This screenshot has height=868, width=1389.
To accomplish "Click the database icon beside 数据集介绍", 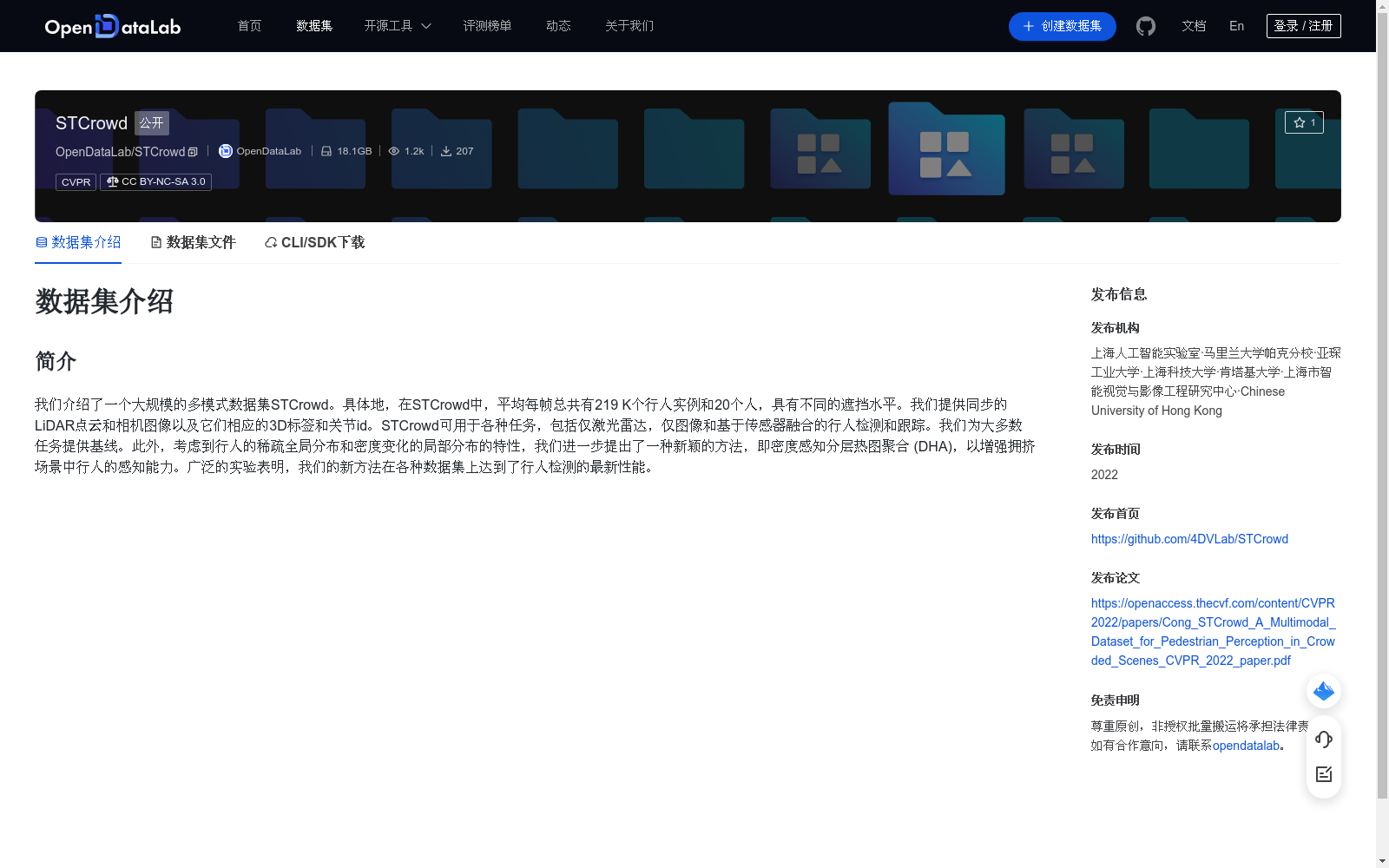I will [42, 242].
